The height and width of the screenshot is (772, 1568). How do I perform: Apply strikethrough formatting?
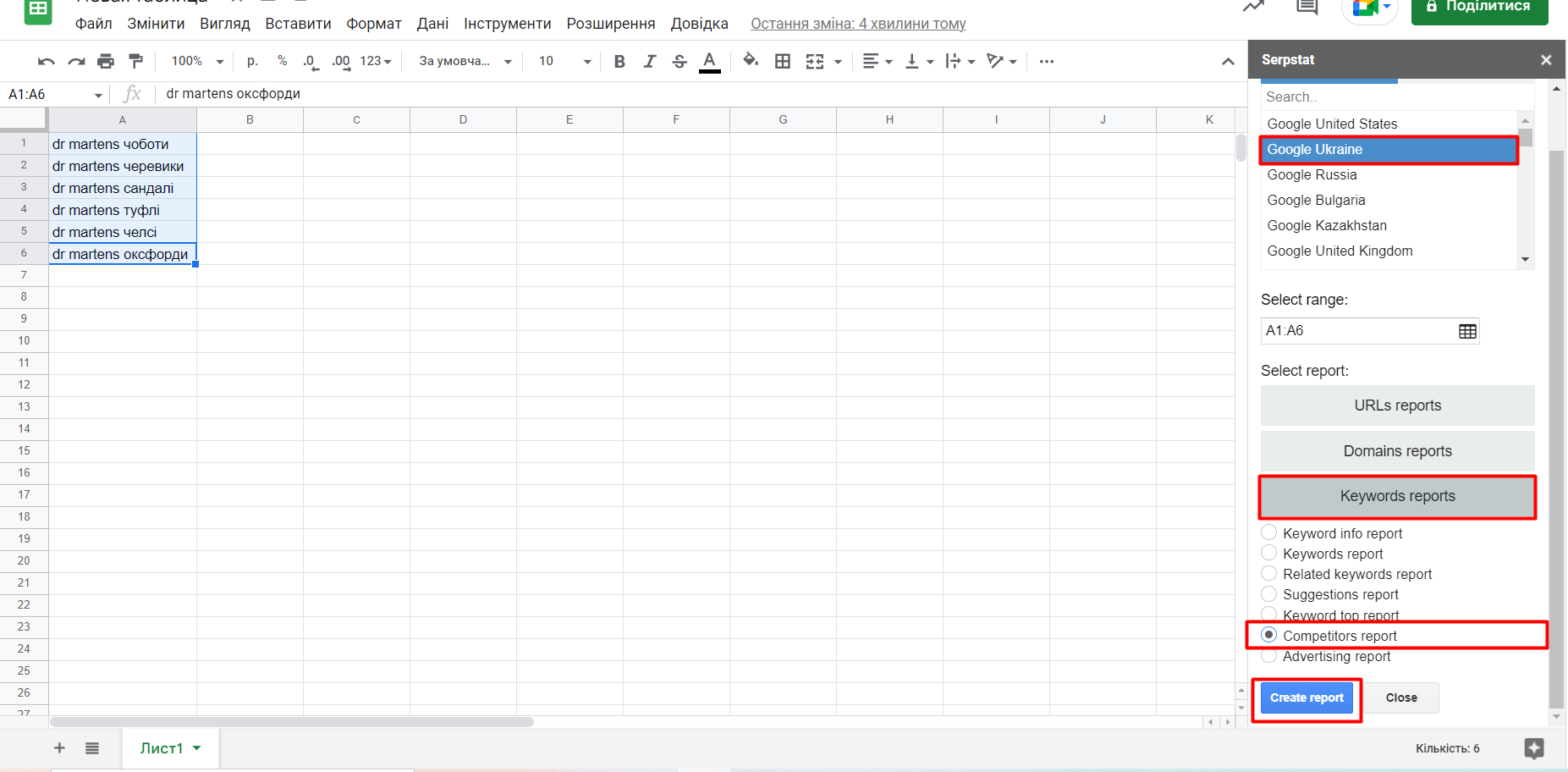coord(679,61)
